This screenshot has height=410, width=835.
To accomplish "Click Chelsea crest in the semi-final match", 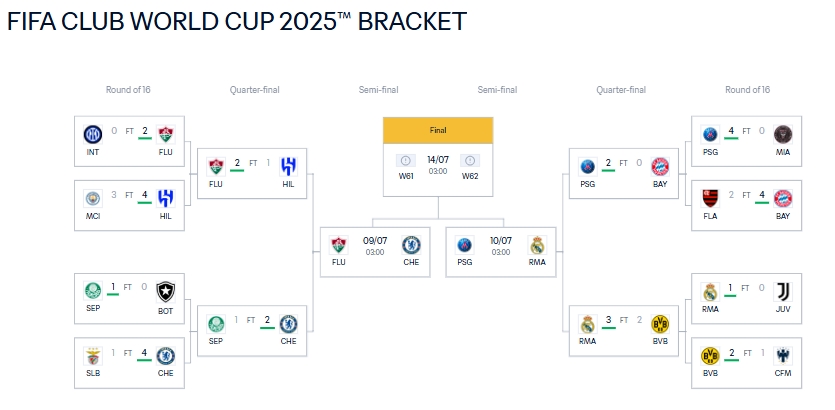I will click(x=410, y=245).
